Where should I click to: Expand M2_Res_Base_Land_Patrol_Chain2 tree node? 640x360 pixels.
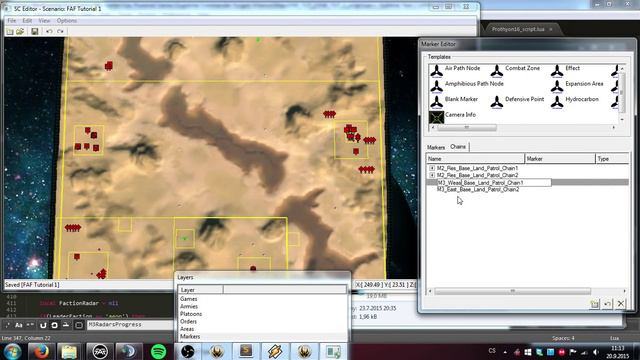432,175
